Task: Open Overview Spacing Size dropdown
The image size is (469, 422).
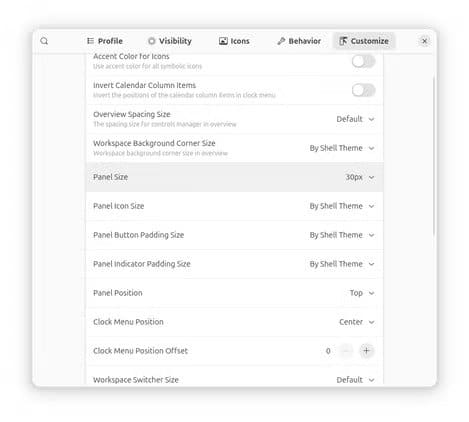Action: [355, 119]
